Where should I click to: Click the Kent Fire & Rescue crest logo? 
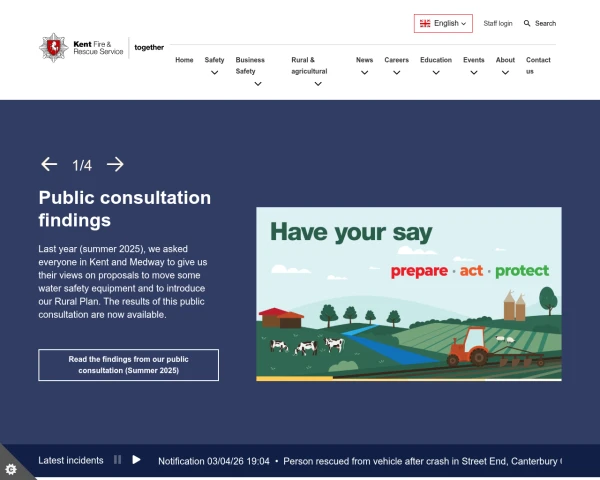pos(54,48)
